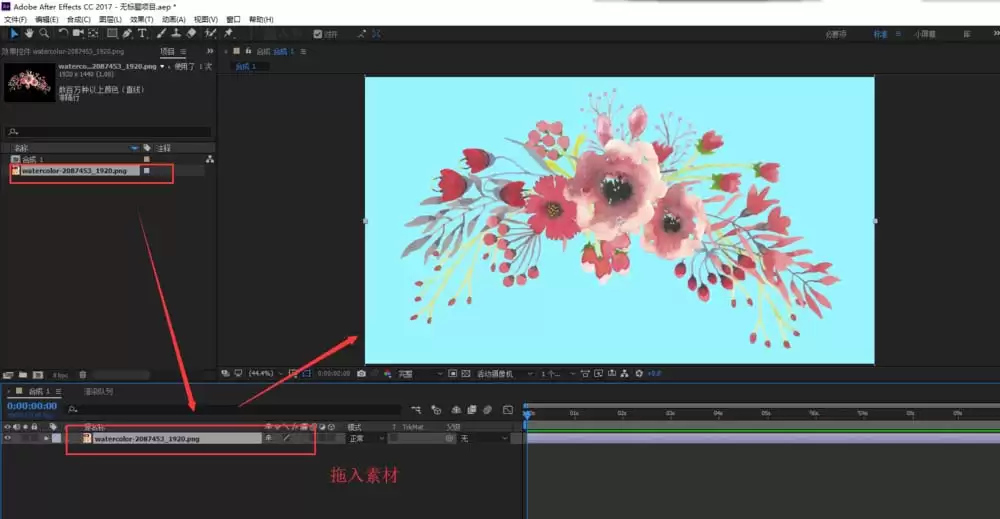The width and height of the screenshot is (1000, 519).
Task: Expand the watercolor layer properties triangle
Action: pos(46,439)
